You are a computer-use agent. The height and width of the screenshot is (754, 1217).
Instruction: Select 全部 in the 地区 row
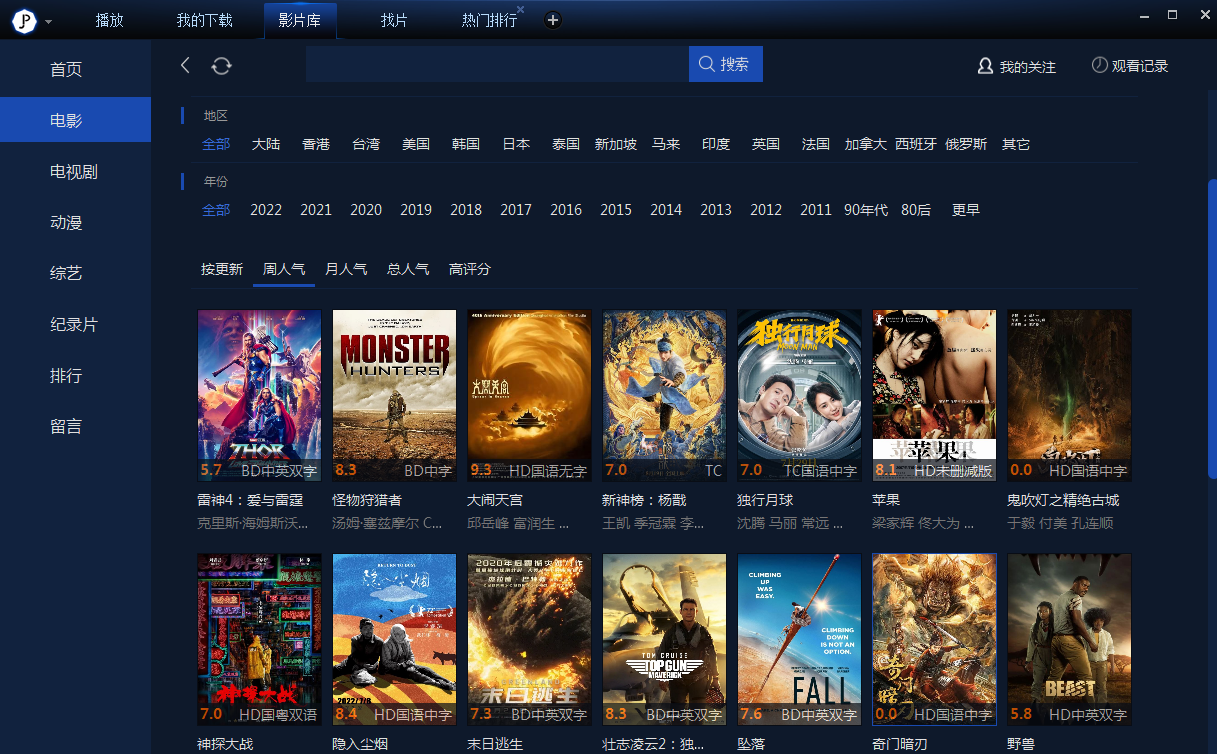pyautogui.click(x=216, y=144)
